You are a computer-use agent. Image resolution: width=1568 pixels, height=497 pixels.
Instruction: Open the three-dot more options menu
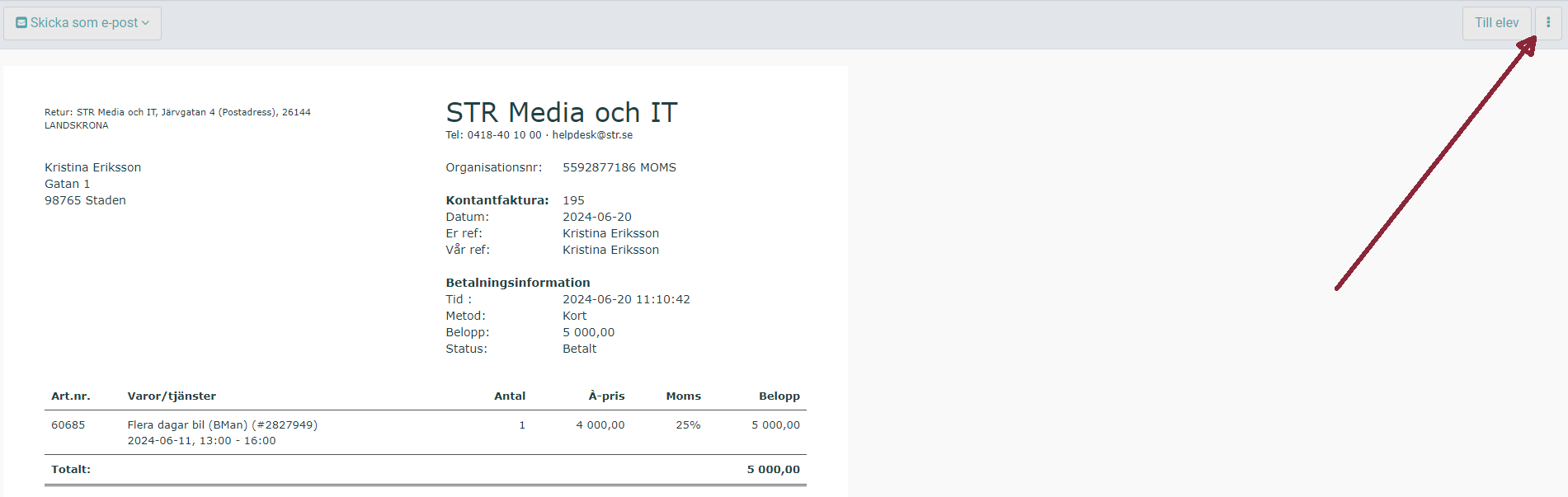point(1548,23)
